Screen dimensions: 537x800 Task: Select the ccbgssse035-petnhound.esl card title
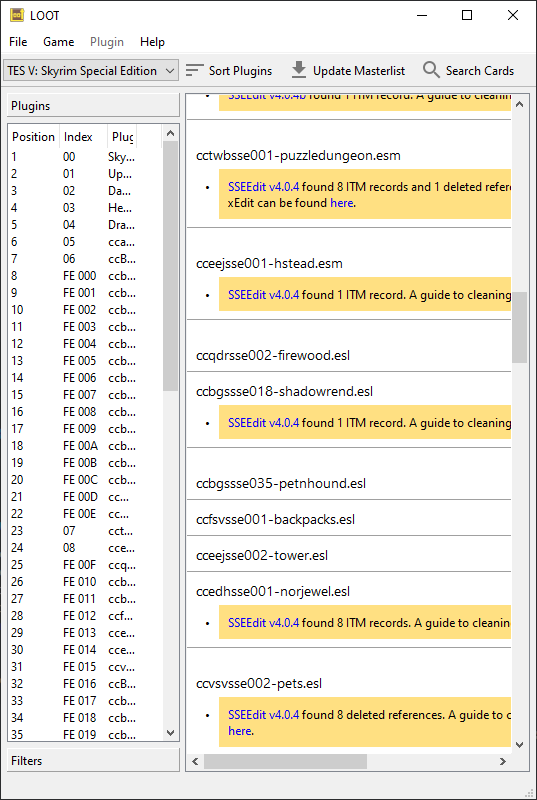pyautogui.click(x=281, y=483)
